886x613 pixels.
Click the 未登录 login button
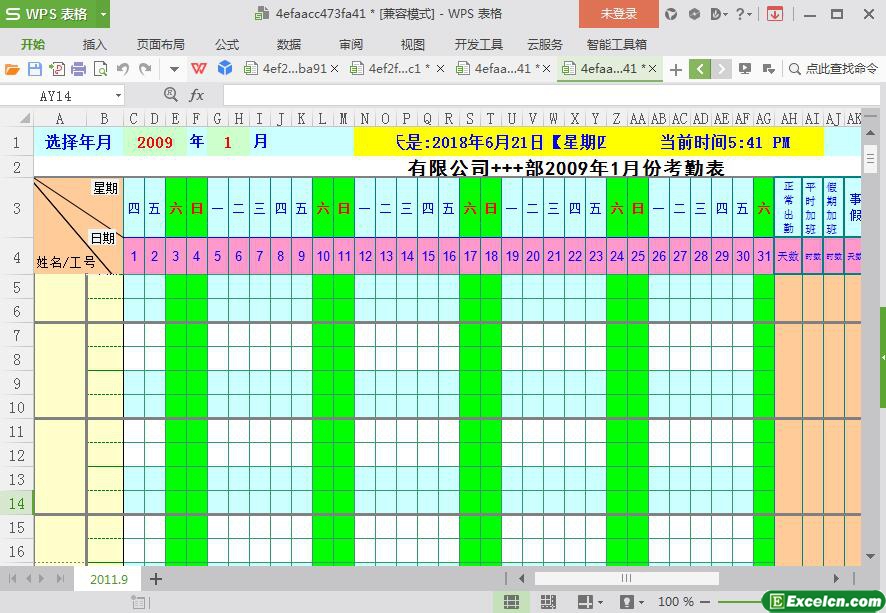point(618,14)
